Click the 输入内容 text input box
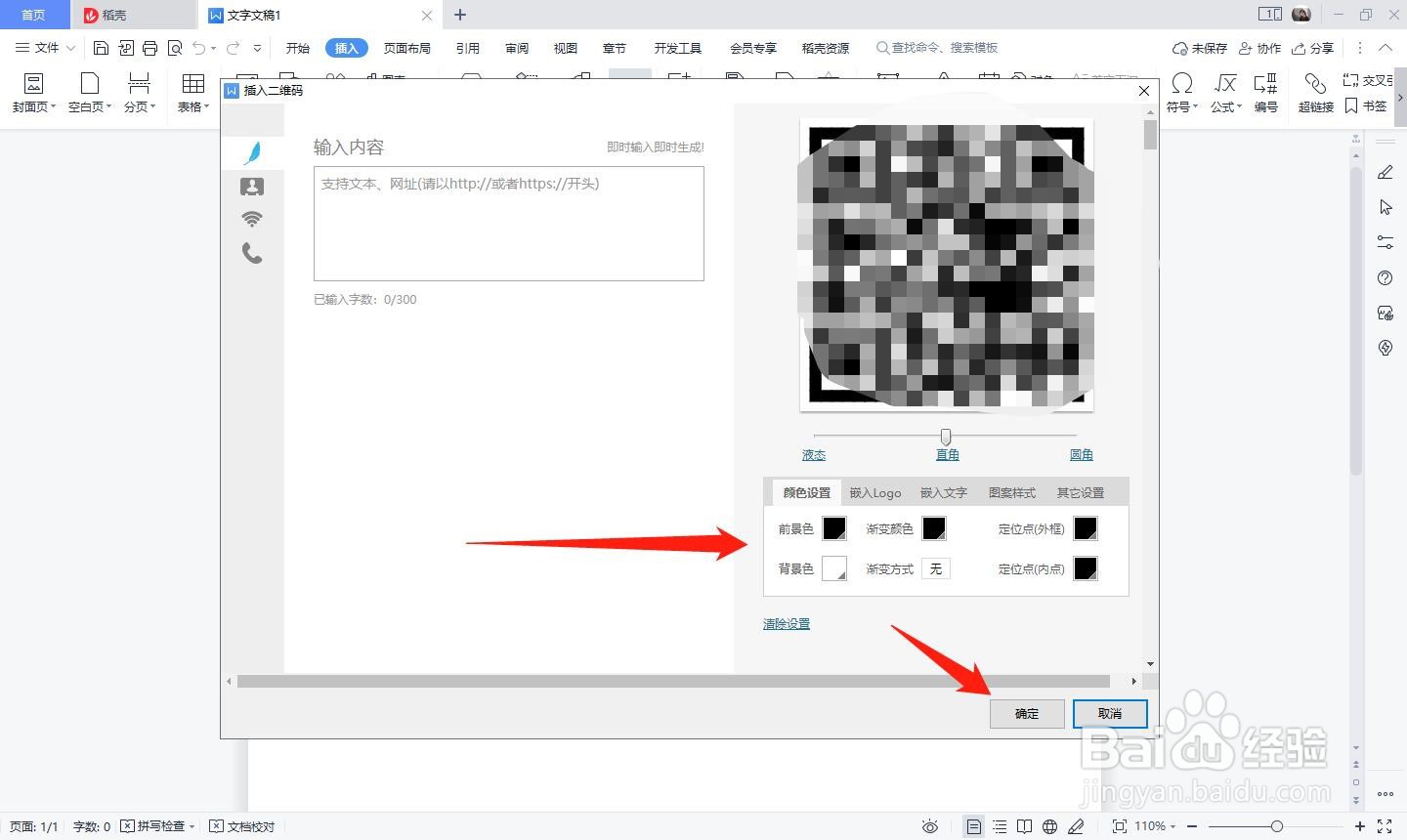This screenshot has height=840, width=1407. pyautogui.click(x=509, y=224)
